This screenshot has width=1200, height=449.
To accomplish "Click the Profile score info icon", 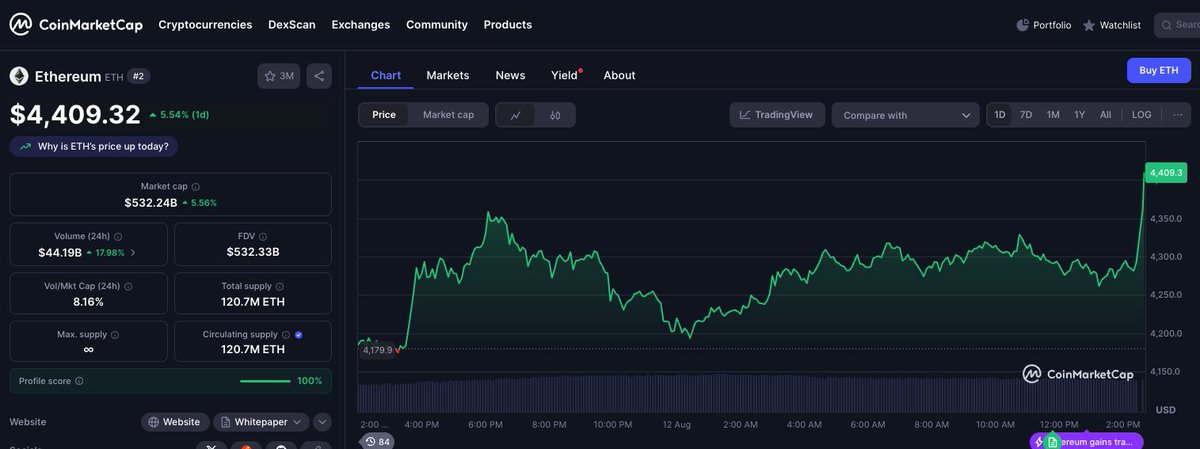I will click(x=79, y=381).
